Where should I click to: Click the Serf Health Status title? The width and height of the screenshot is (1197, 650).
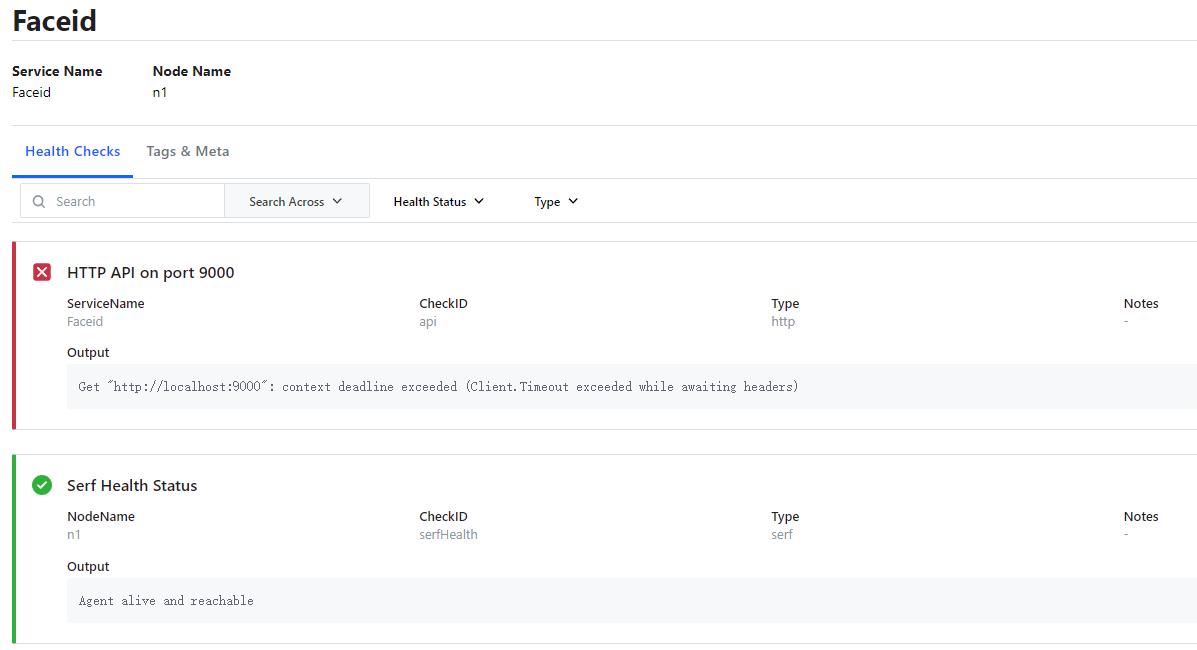(x=132, y=485)
